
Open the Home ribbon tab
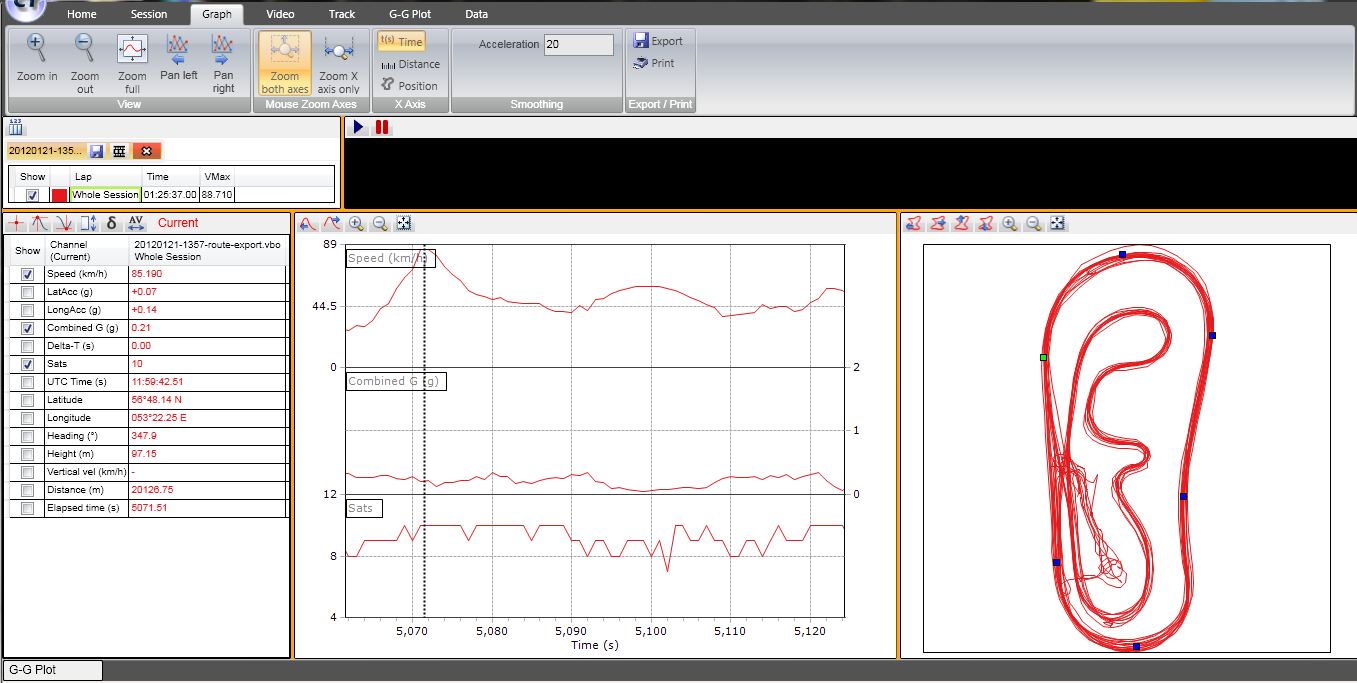82,14
